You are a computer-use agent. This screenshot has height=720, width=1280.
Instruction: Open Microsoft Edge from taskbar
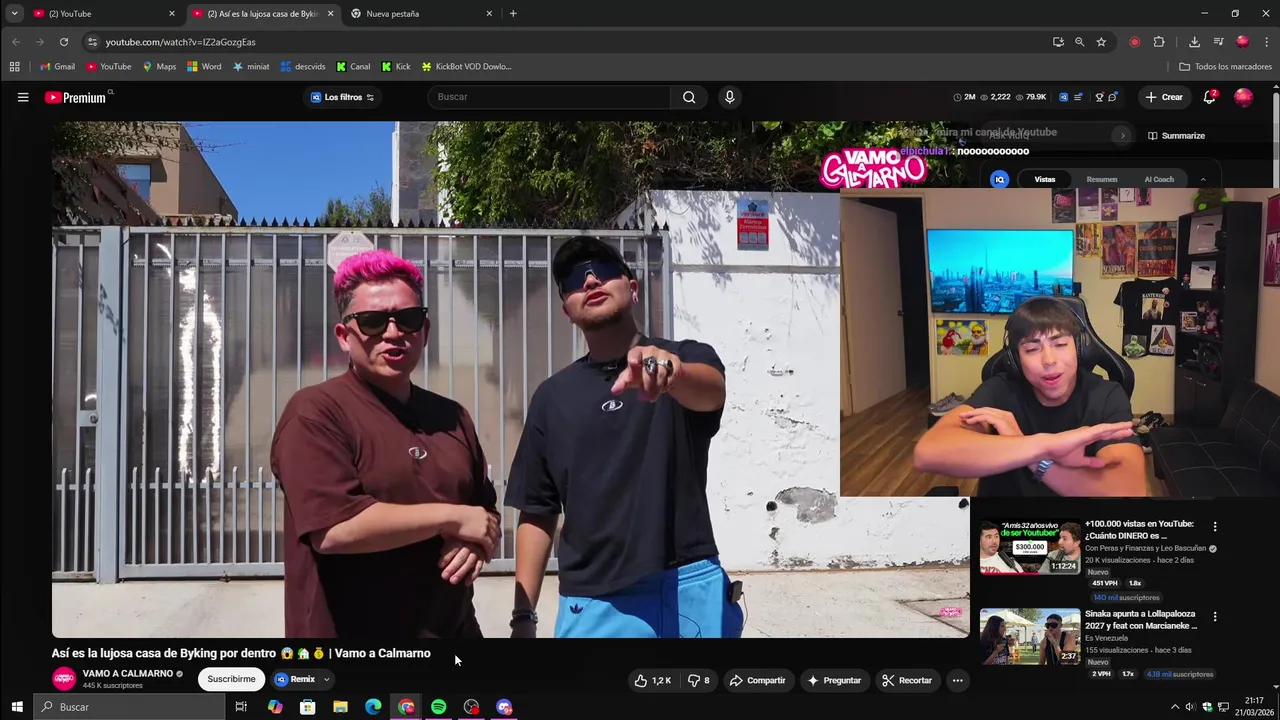tap(373, 707)
